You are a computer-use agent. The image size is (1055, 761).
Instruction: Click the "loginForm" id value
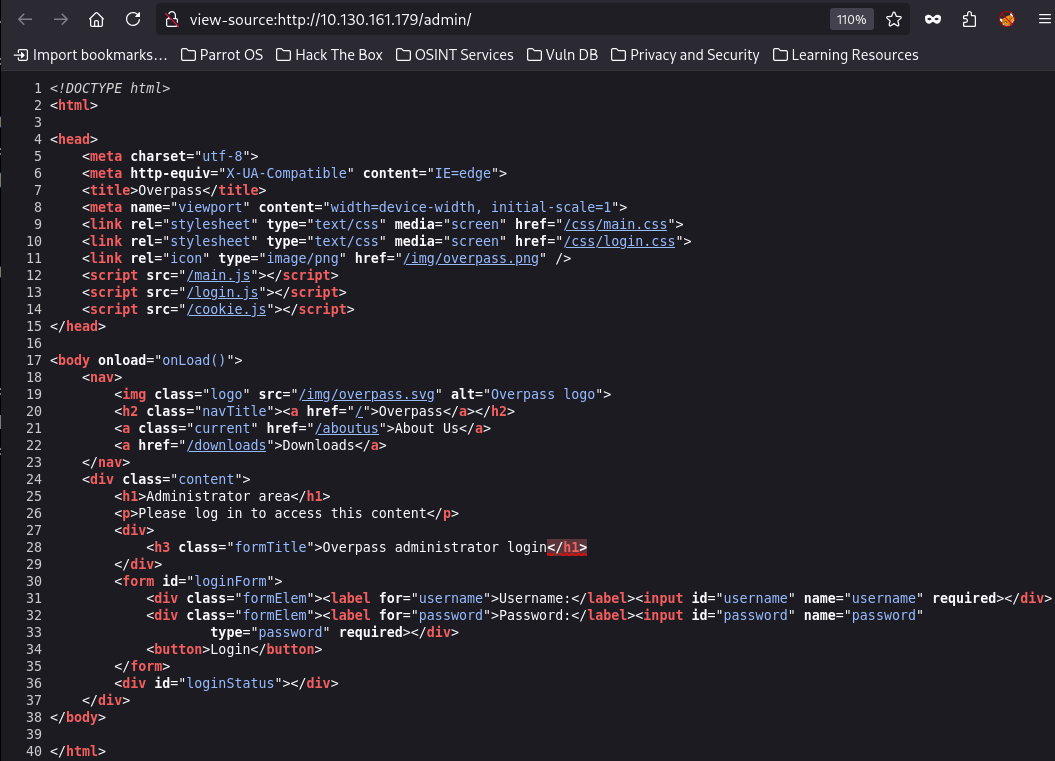pyautogui.click(x=231, y=581)
